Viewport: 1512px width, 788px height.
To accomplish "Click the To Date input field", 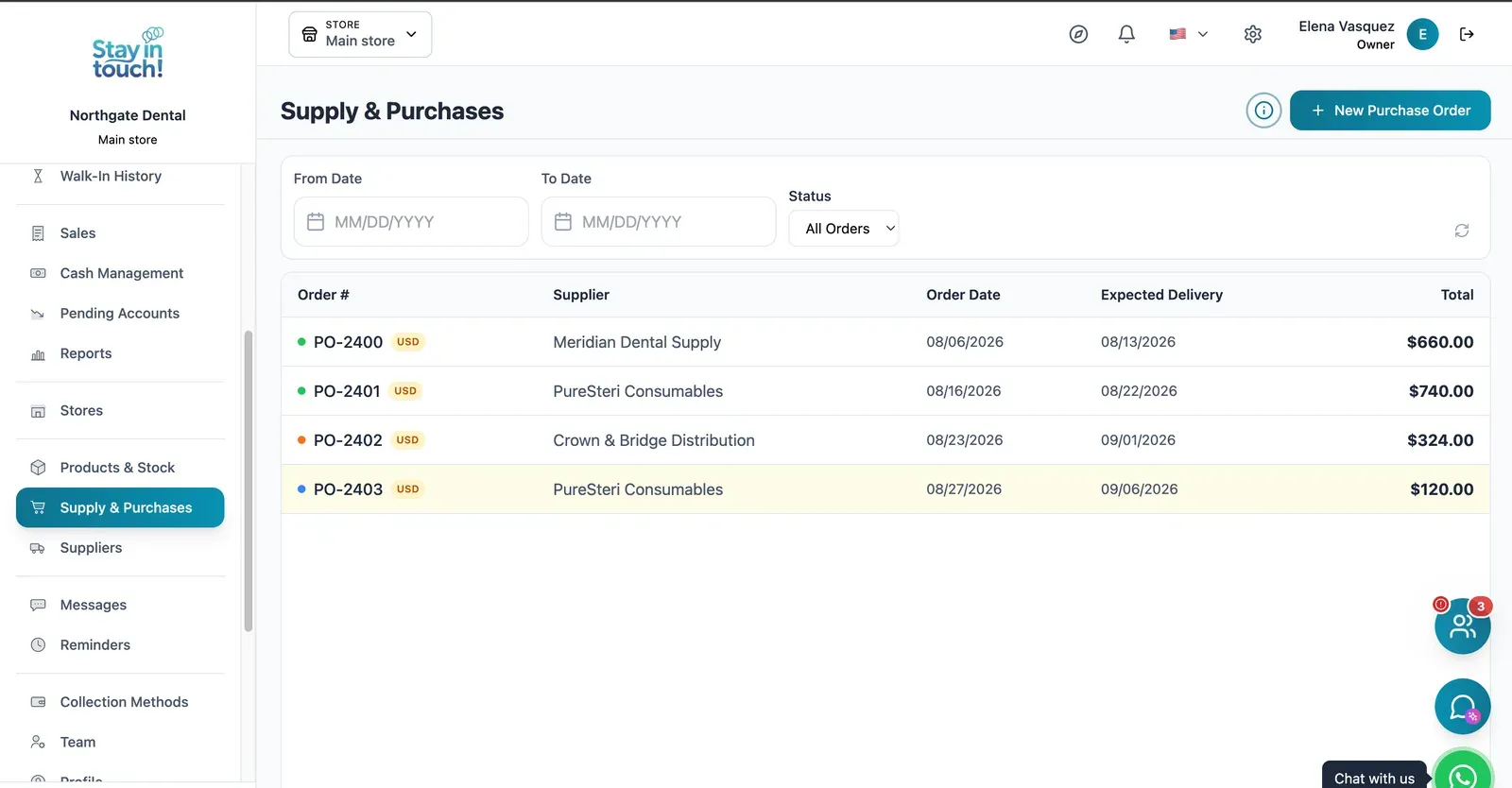I will point(659,222).
